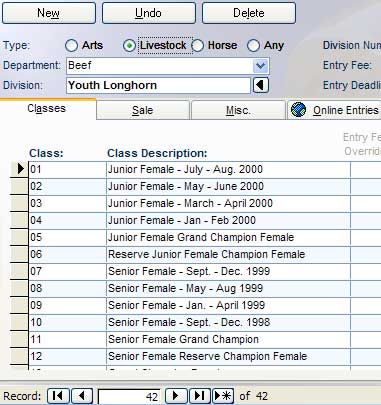Click the Undo button

point(148,13)
